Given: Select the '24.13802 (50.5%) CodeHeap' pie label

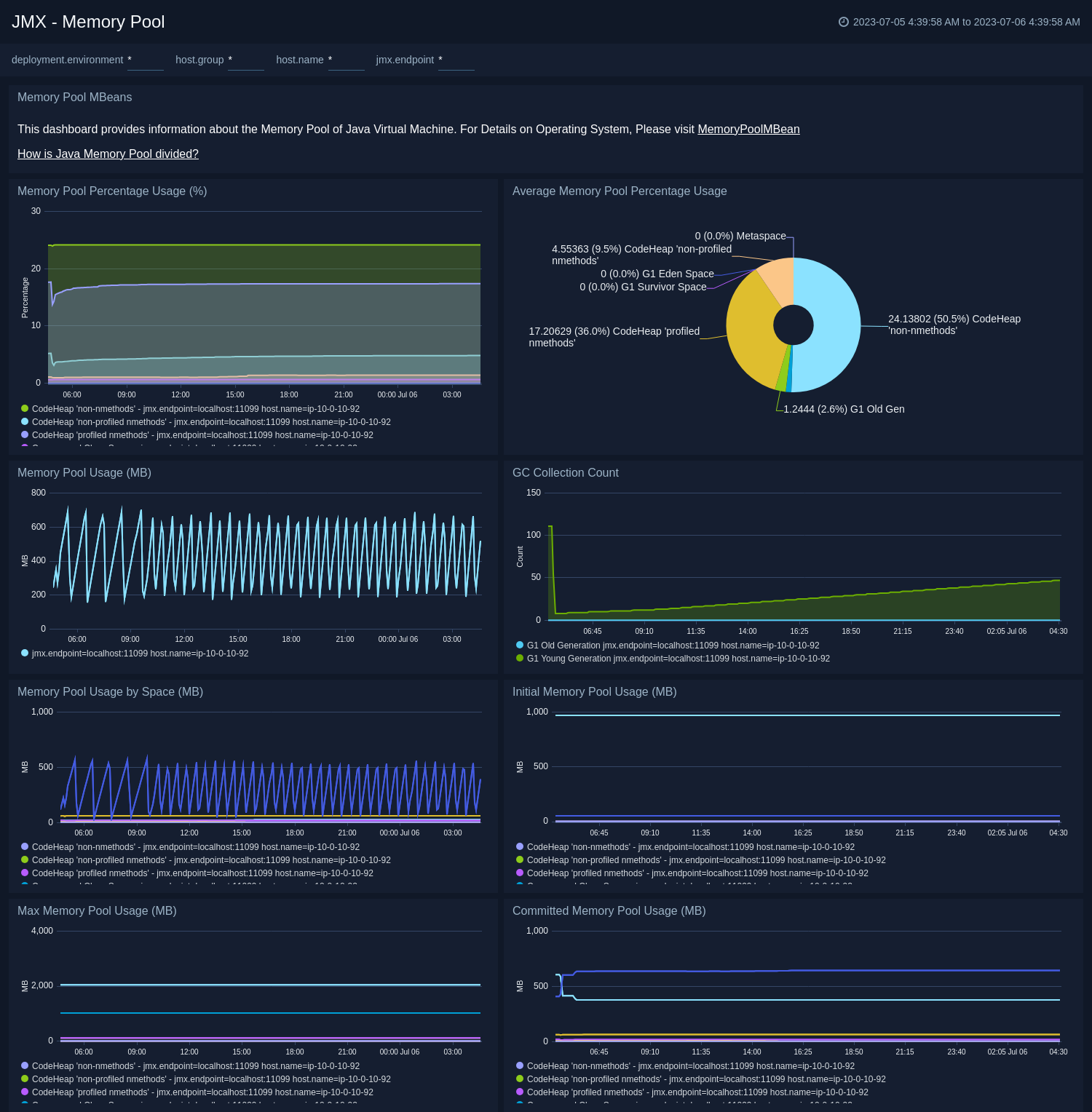Looking at the screenshot, I should tap(954, 325).
